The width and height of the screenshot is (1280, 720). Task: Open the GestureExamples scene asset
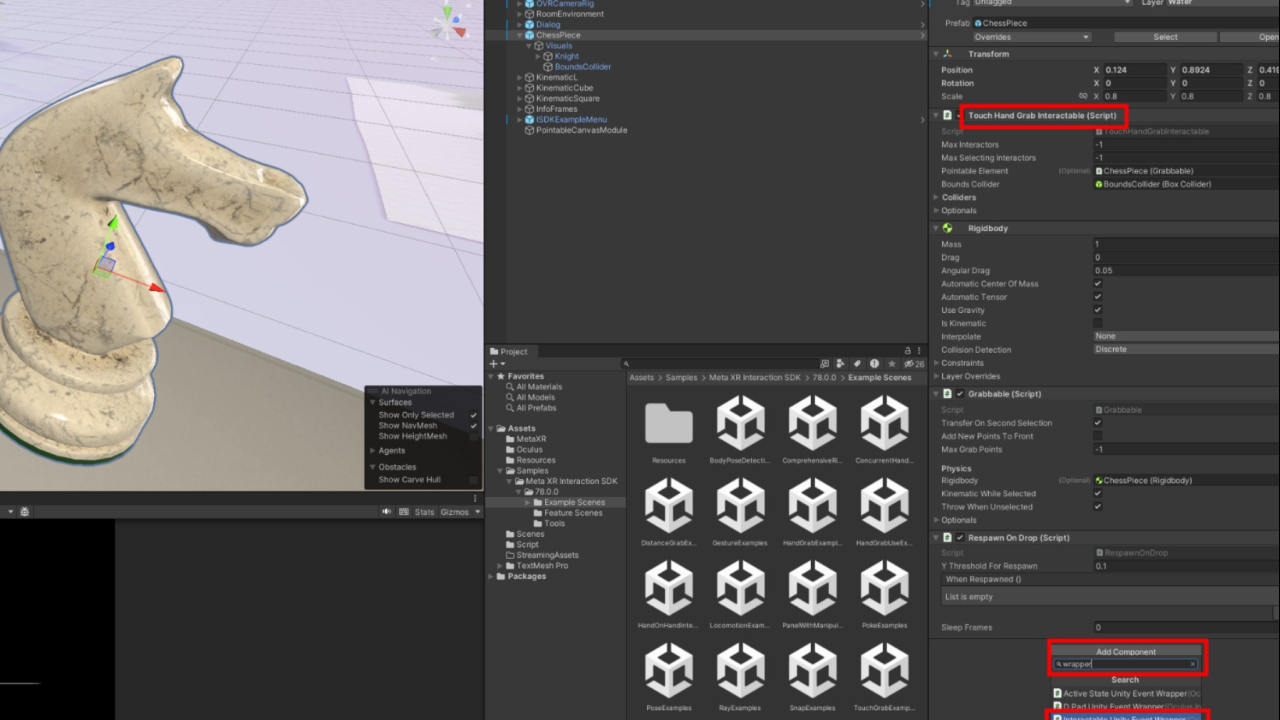[740, 506]
